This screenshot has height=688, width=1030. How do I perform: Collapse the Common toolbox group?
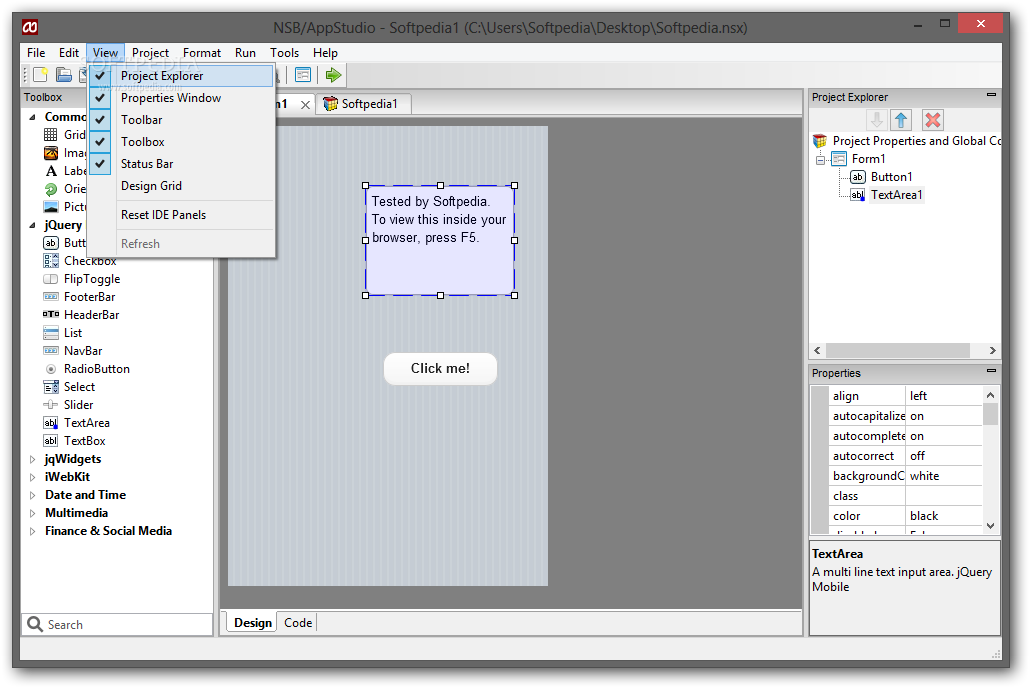[32, 117]
